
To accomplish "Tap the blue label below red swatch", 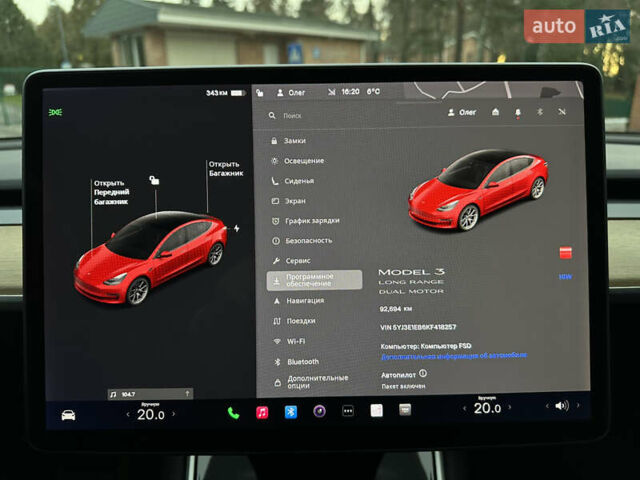I will click(565, 277).
